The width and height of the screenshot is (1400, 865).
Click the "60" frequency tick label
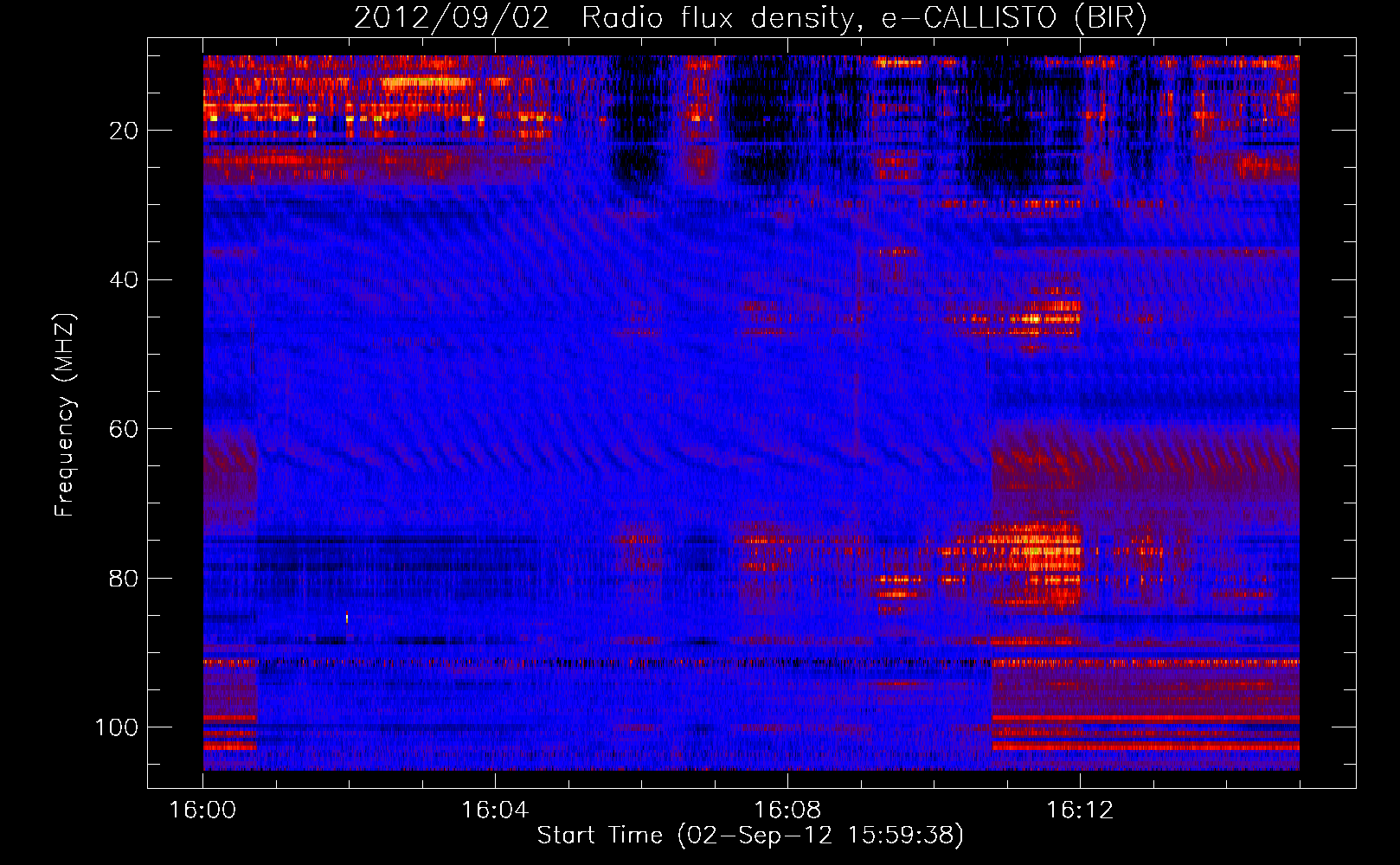[124, 429]
